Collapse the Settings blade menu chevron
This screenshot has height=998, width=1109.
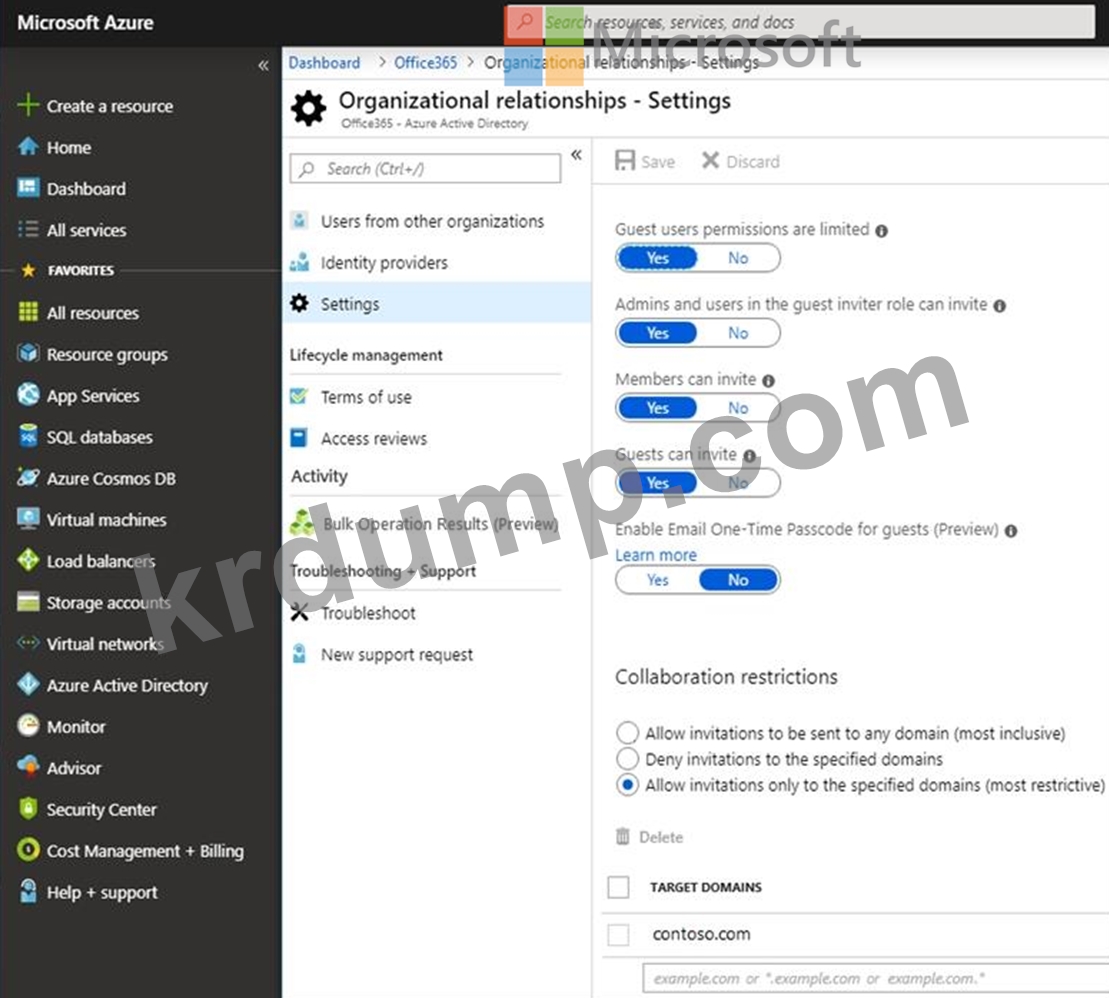pos(576,155)
